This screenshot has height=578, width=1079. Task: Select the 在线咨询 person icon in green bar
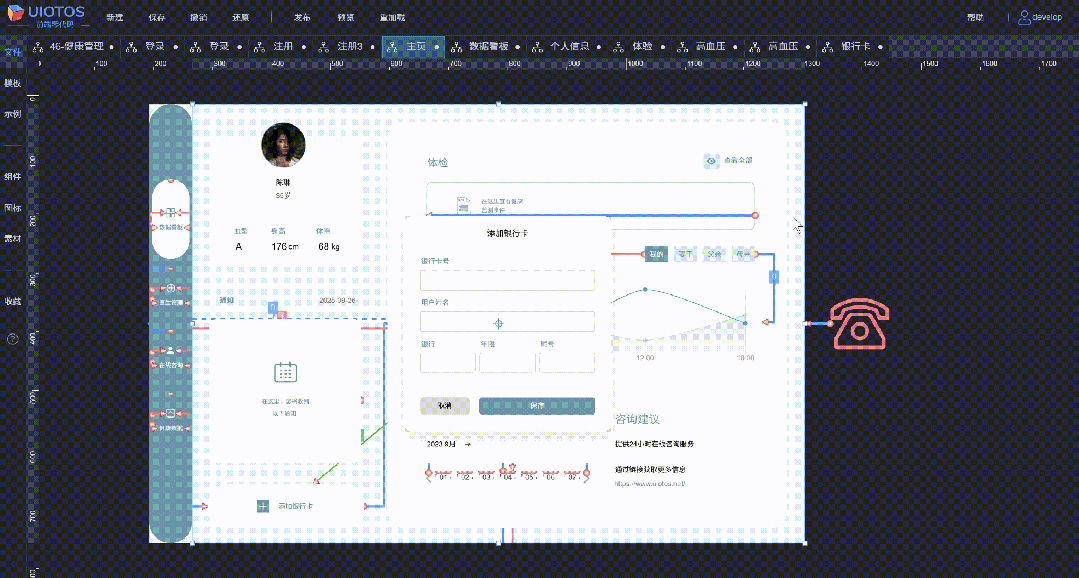click(x=170, y=351)
